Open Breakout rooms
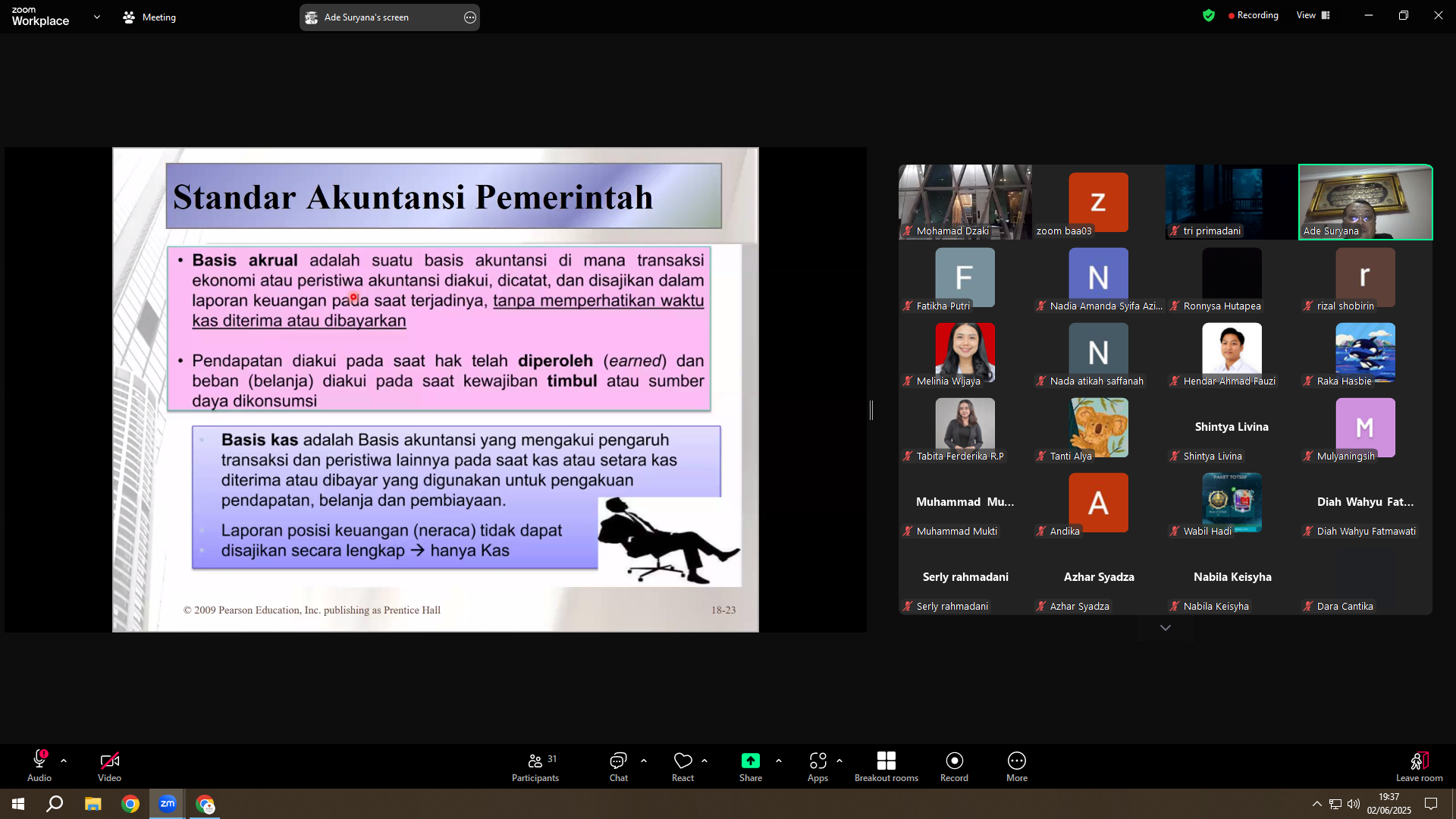 (x=886, y=767)
